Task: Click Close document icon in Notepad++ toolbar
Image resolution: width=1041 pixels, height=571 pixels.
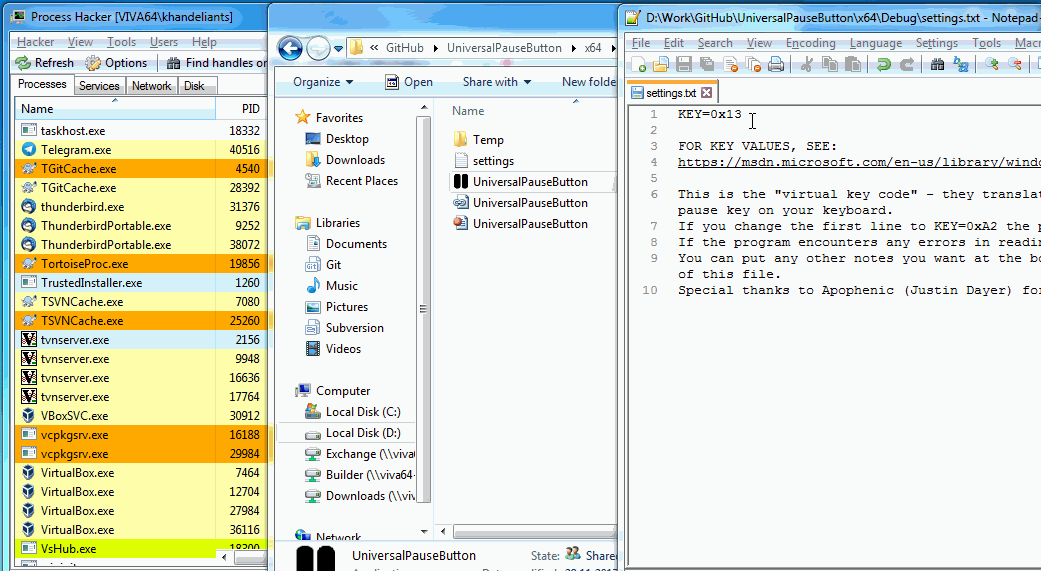Action: click(x=730, y=64)
